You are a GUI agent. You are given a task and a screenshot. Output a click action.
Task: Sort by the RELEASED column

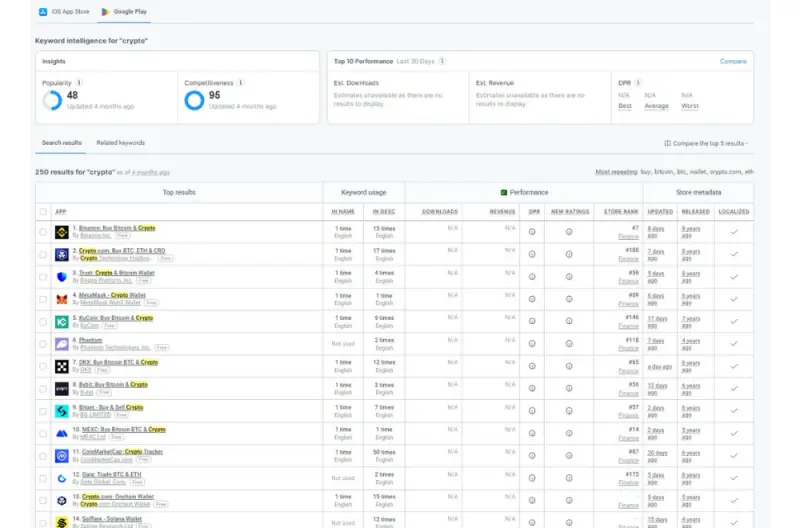(695, 212)
